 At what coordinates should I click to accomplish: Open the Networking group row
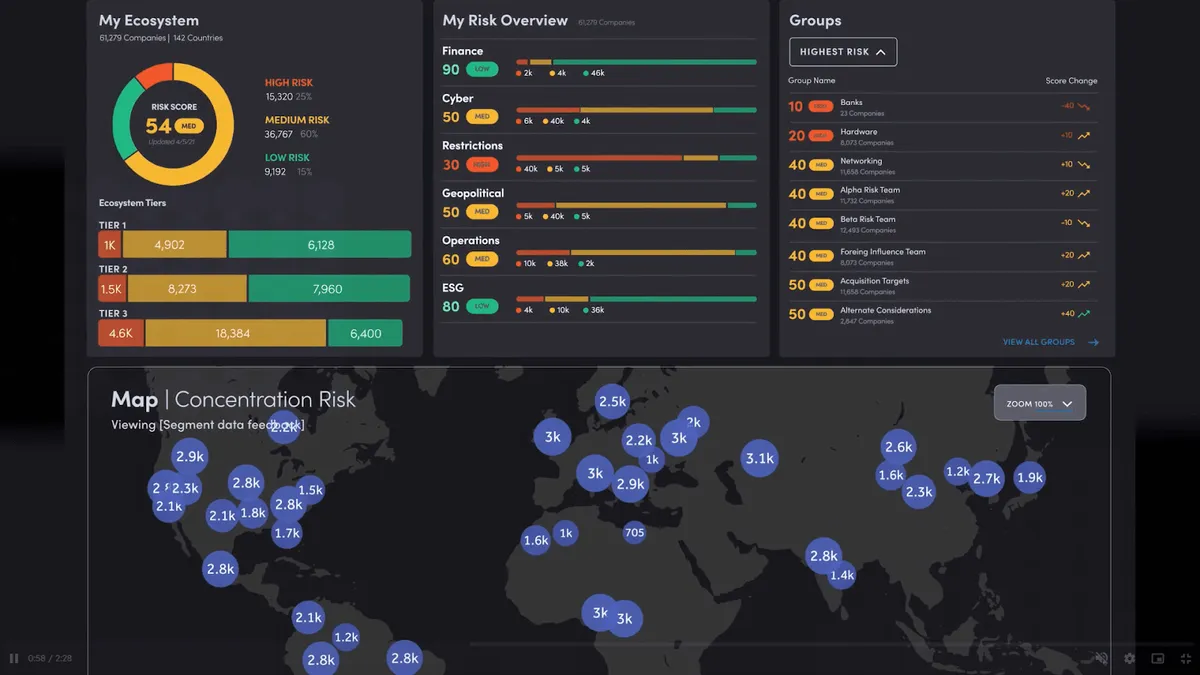click(x=943, y=165)
